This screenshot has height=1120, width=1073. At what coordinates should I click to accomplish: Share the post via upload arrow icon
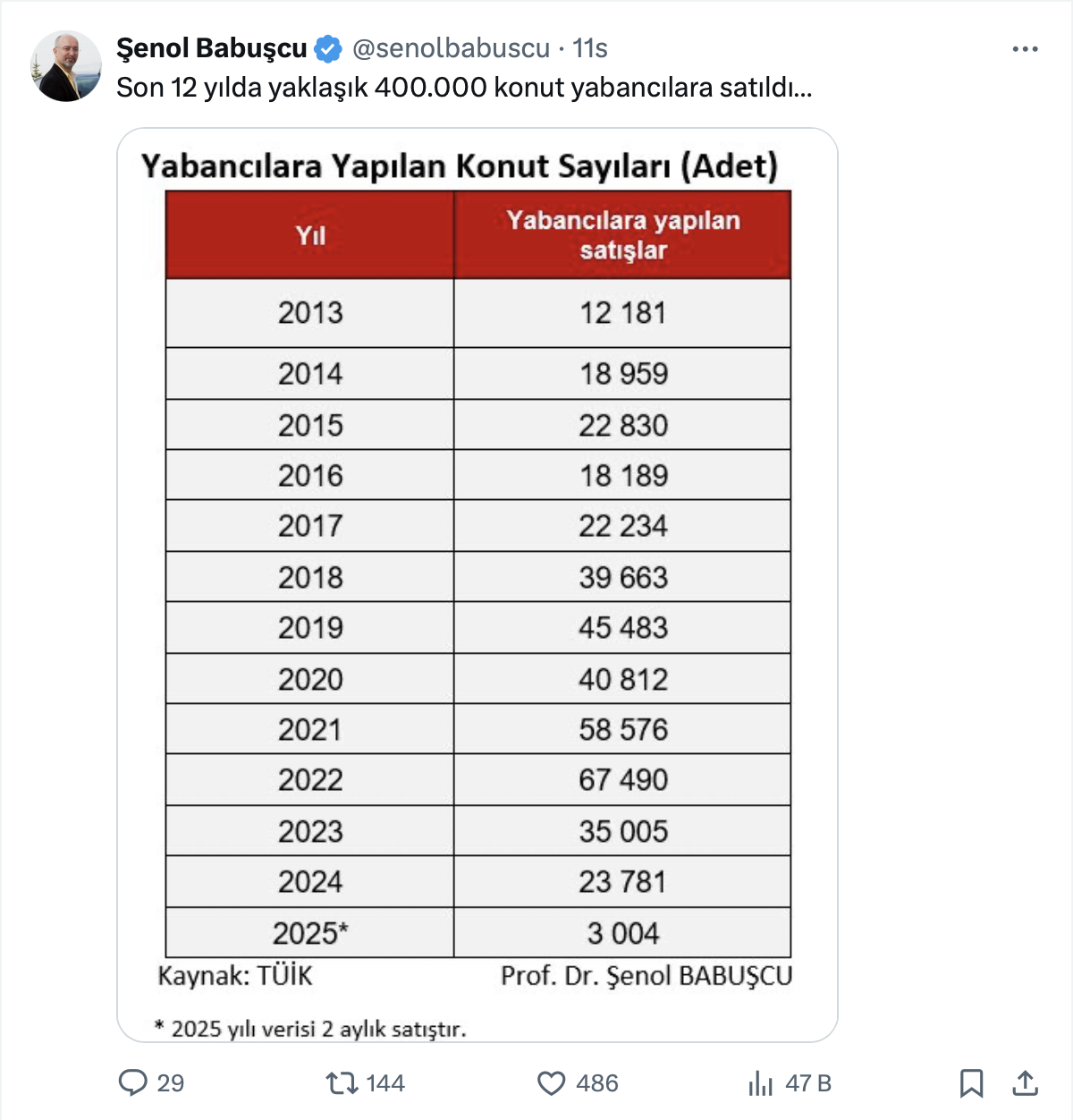(x=1025, y=1082)
